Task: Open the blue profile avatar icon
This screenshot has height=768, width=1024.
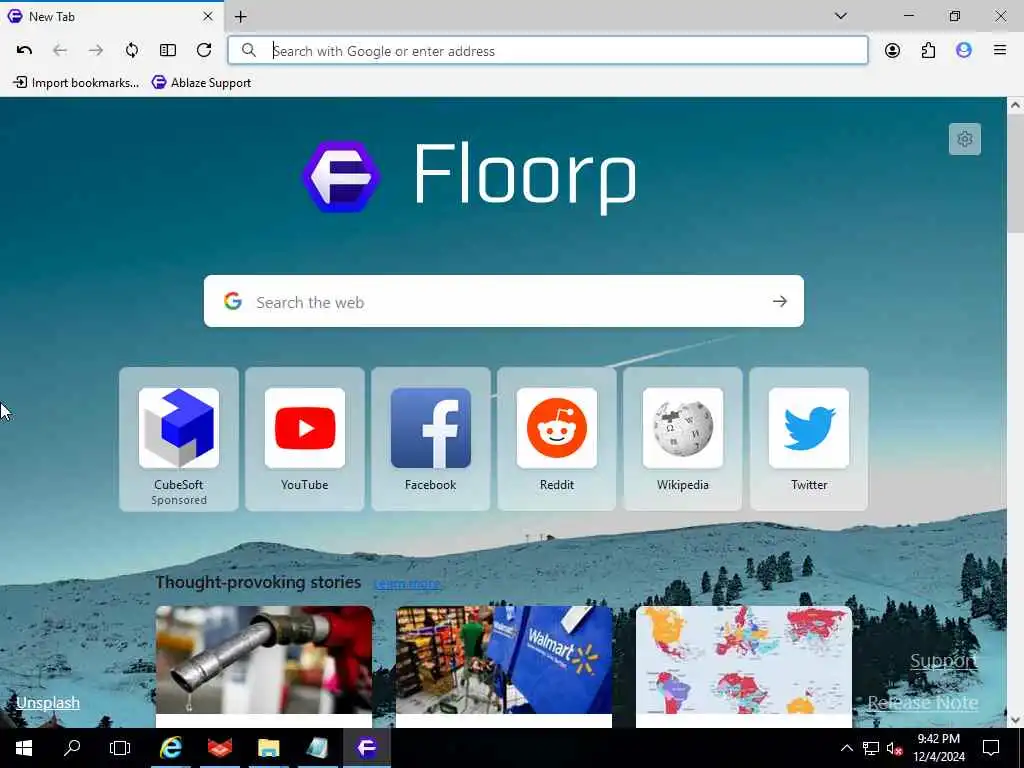Action: click(x=964, y=50)
